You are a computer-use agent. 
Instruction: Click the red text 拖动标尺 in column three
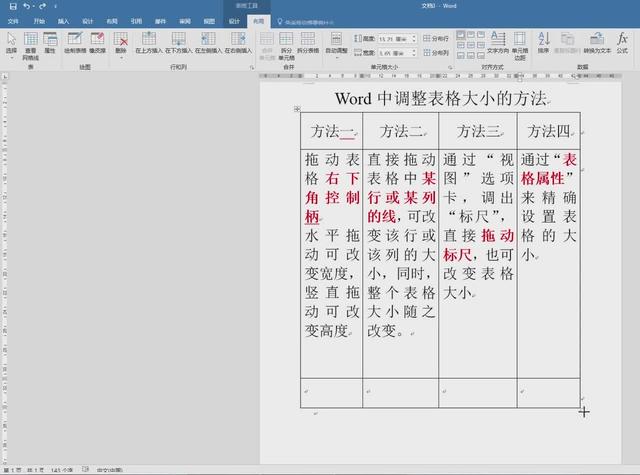coord(478,245)
